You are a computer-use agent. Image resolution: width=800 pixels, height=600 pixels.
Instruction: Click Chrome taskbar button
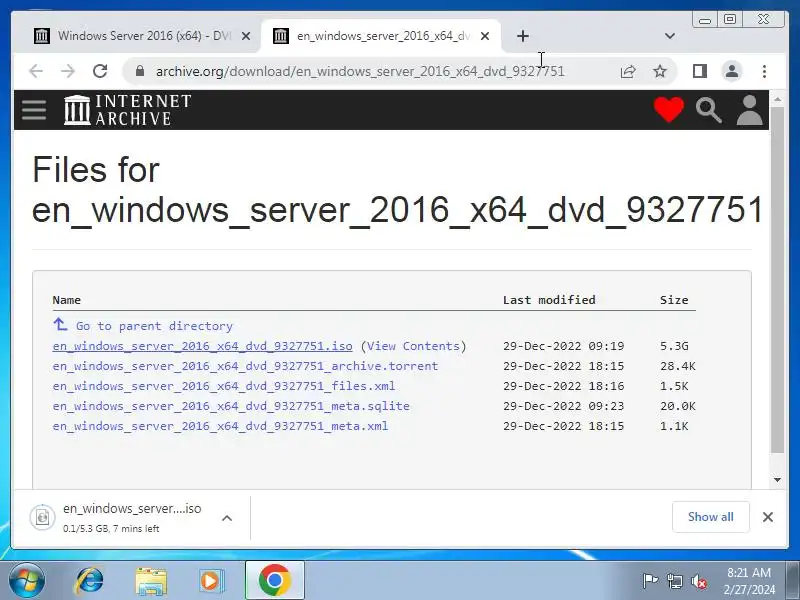274,580
